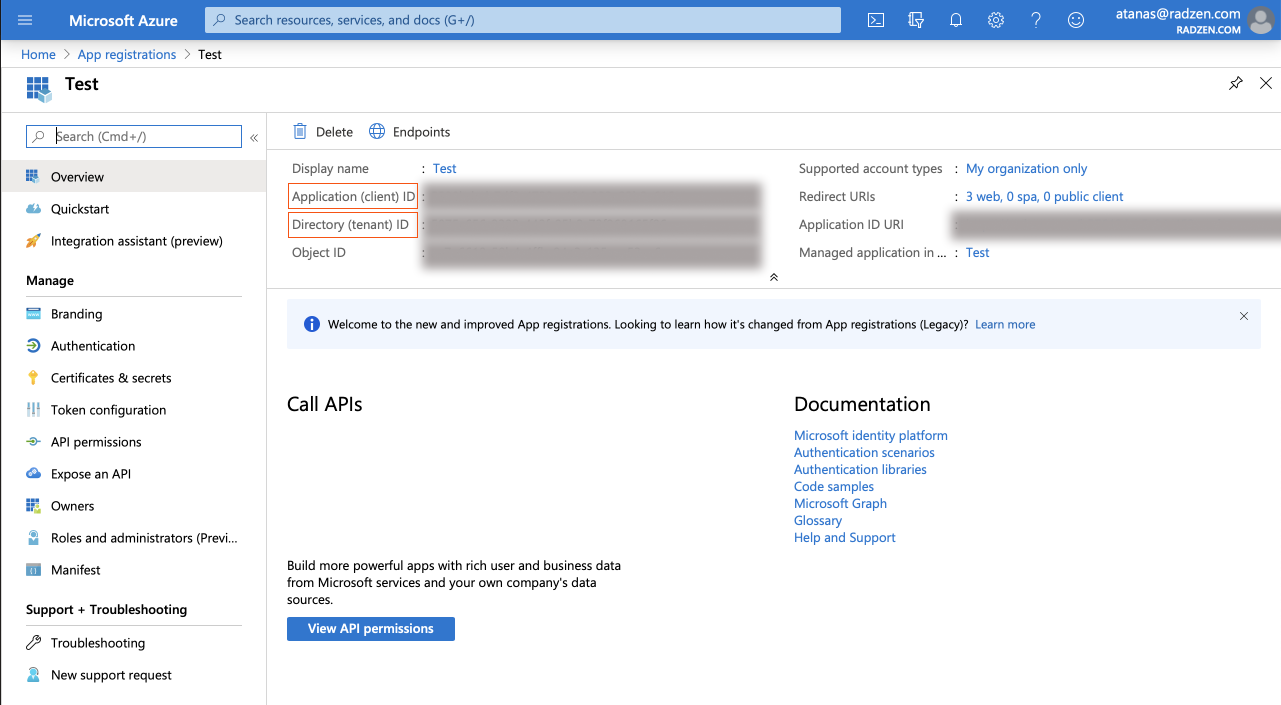Open the Help question mark icon

click(x=1036, y=20)
